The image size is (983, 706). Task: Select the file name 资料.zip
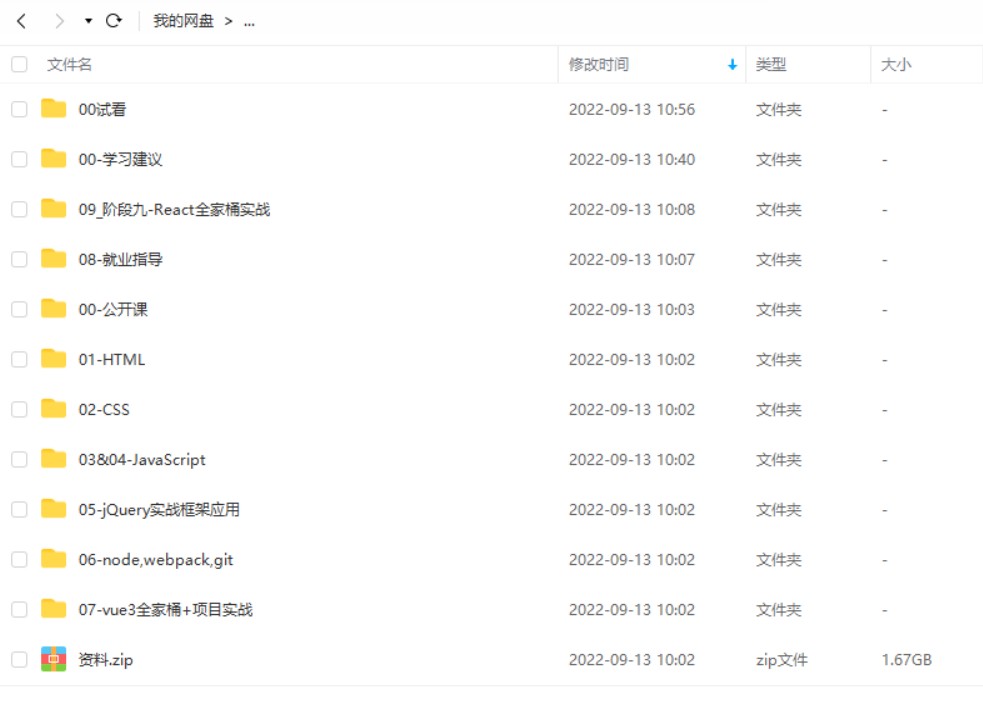point(105,660)
